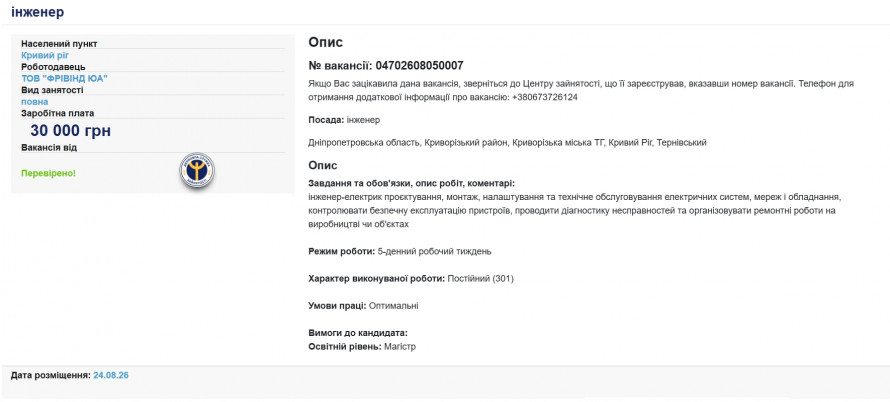Click the employment service round logo
The image size is (890, 402).
click(197, 170)
